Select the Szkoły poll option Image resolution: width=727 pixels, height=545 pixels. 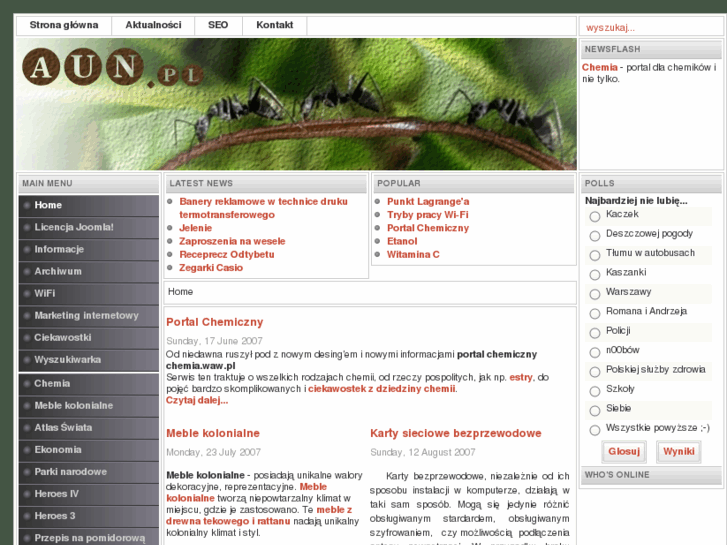click(595, 391)
